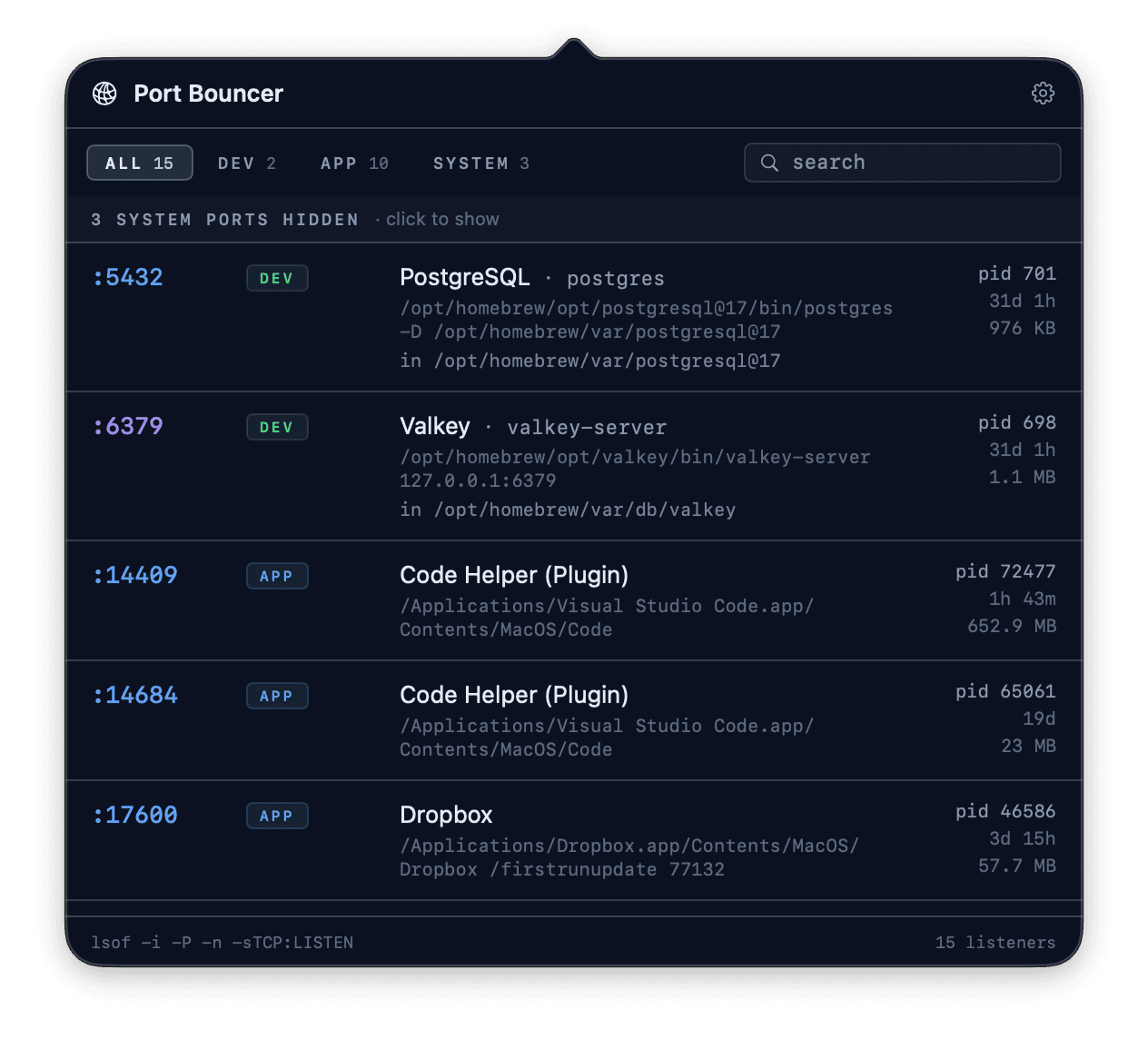Click the 'postgres' executable label

coord(616,279)
